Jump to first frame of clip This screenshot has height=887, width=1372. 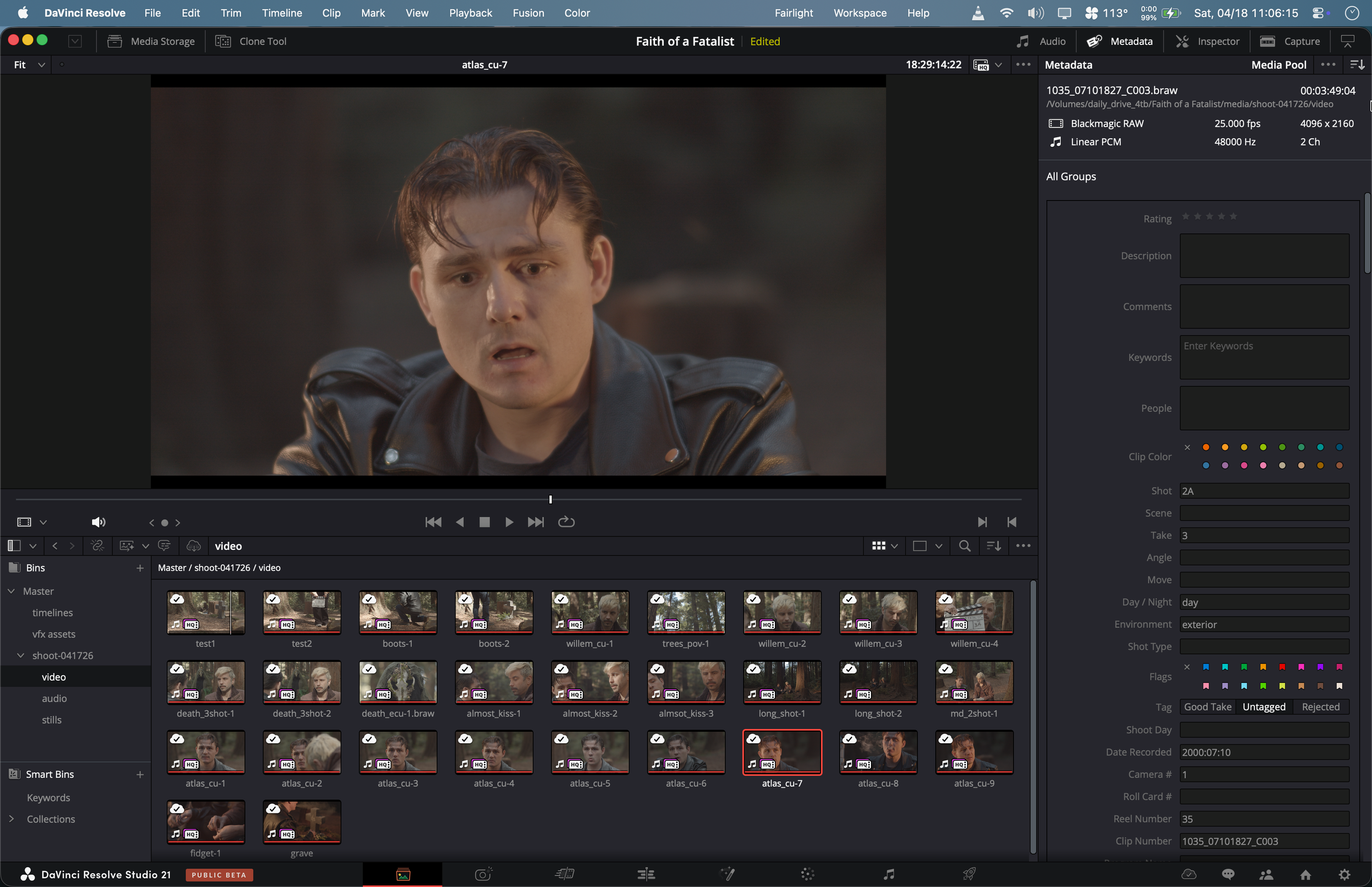pos(433,522)
